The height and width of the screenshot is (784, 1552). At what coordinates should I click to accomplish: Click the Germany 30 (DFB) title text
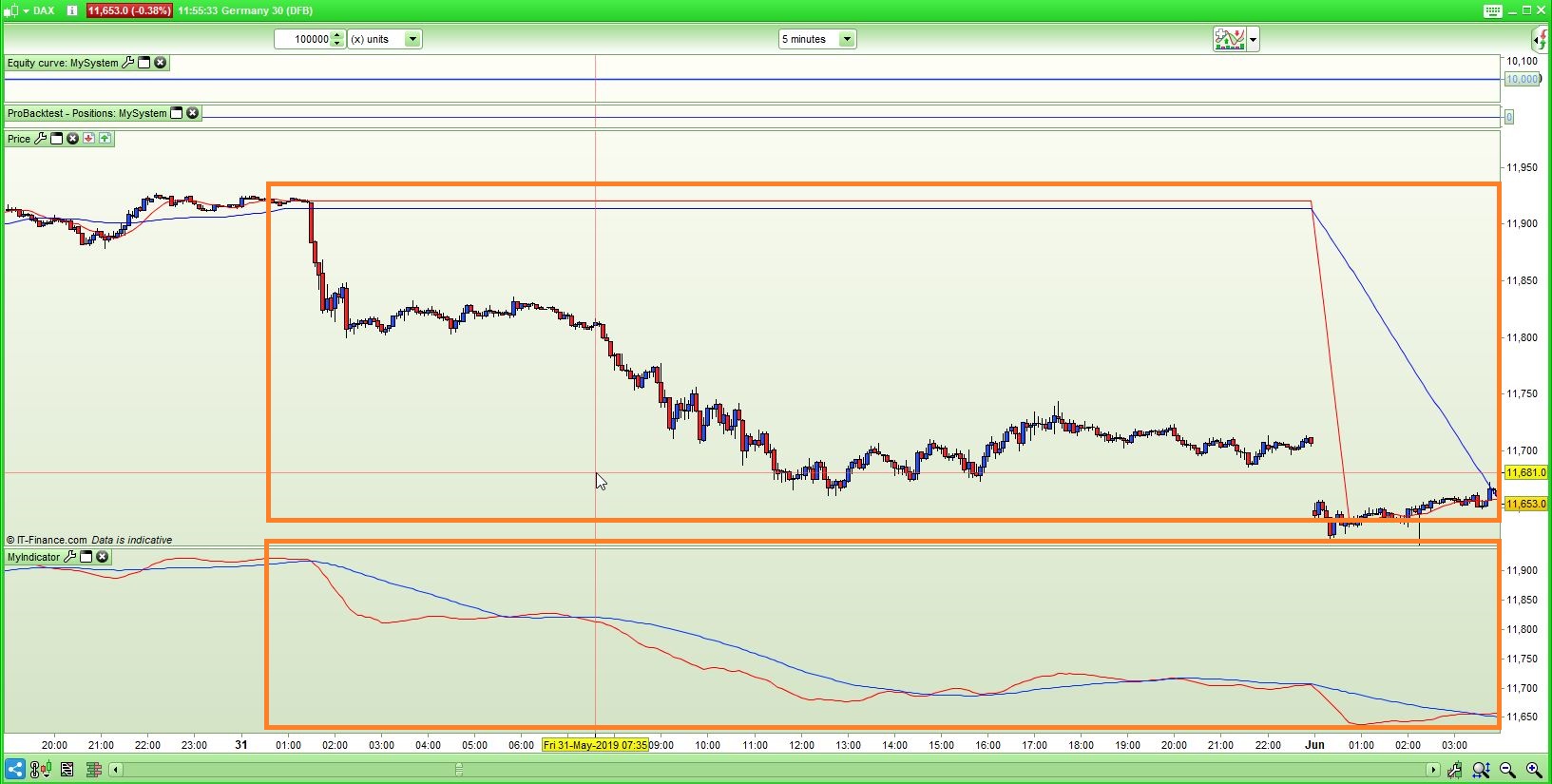[x=267, y=10]
